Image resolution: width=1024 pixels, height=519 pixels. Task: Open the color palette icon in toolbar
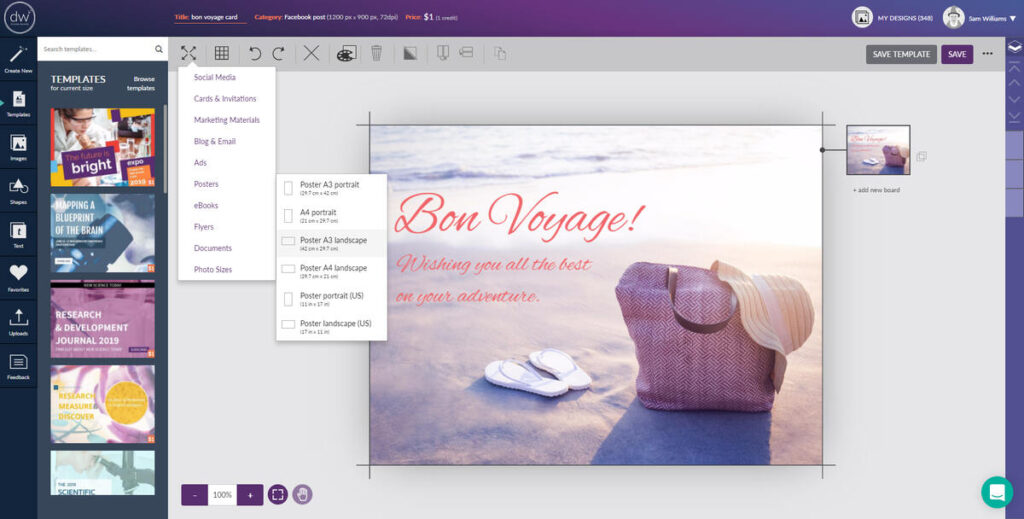pos(346,54)
